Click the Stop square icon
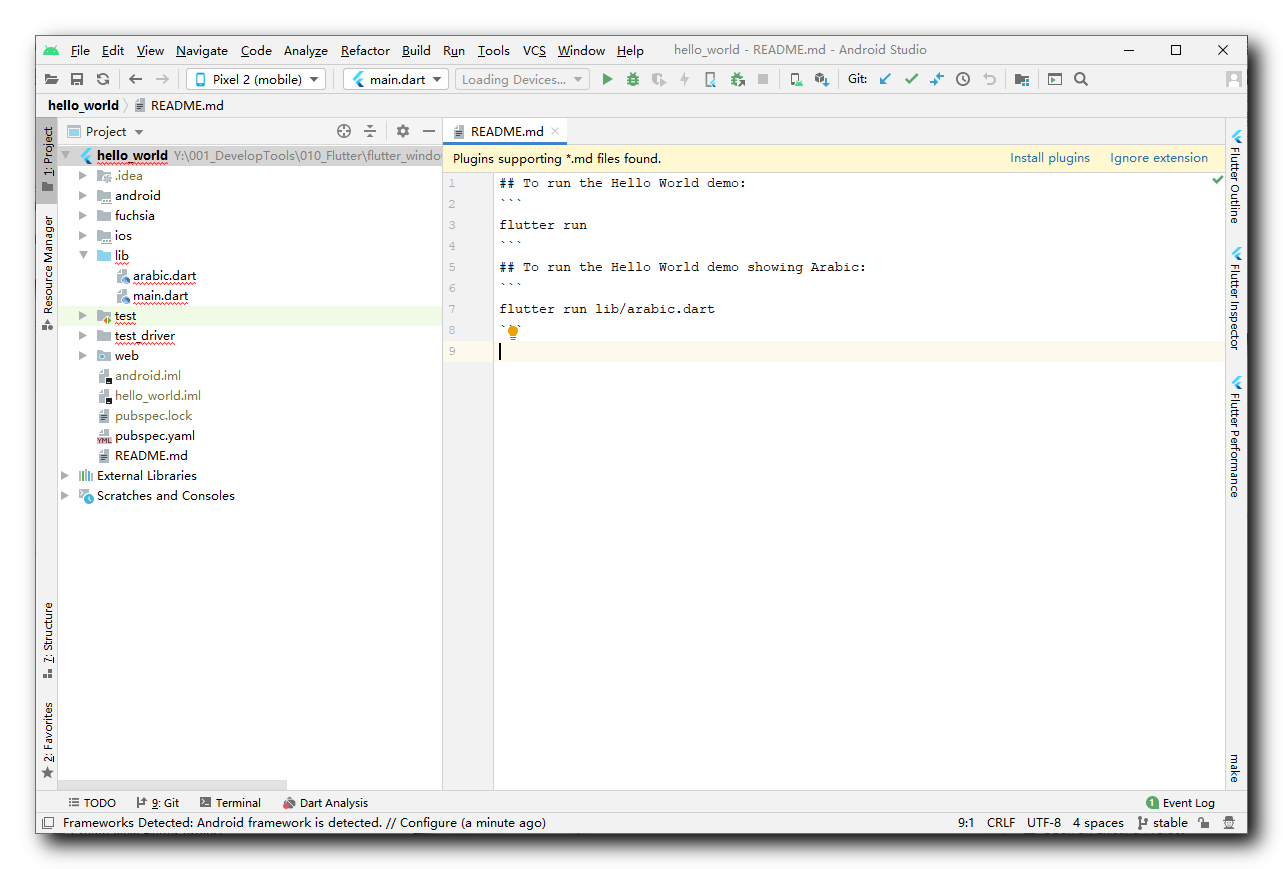This screenshot has height=869, width=1283. pos(763,79)
